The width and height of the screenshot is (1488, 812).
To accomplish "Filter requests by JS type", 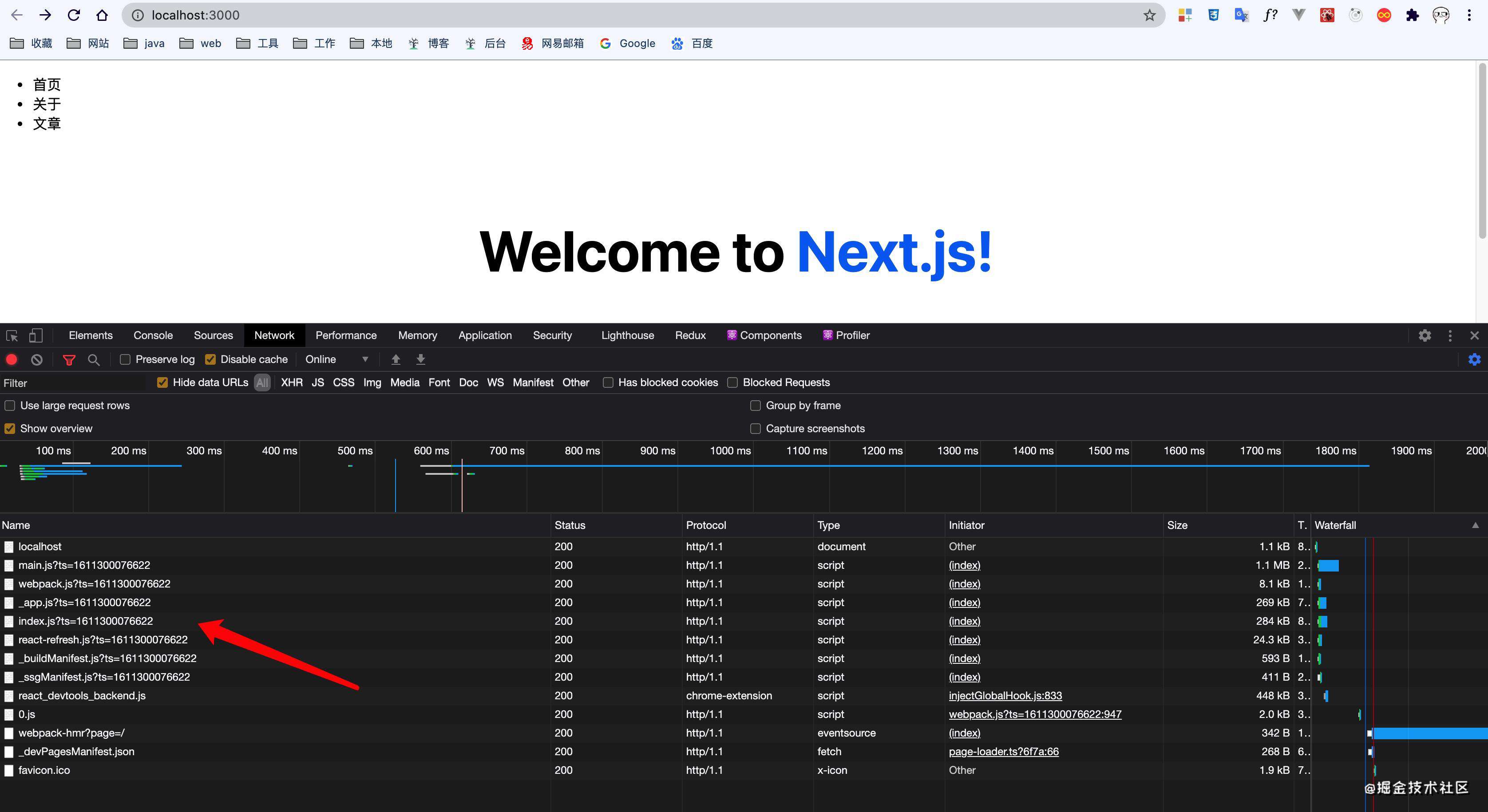I will (x=318, y=382).
